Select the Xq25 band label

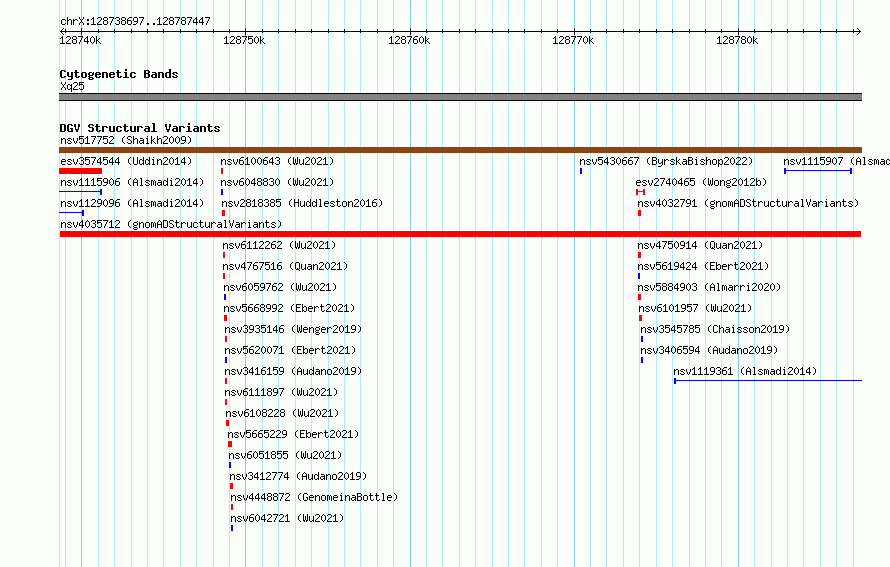click(x=72, y=86)
